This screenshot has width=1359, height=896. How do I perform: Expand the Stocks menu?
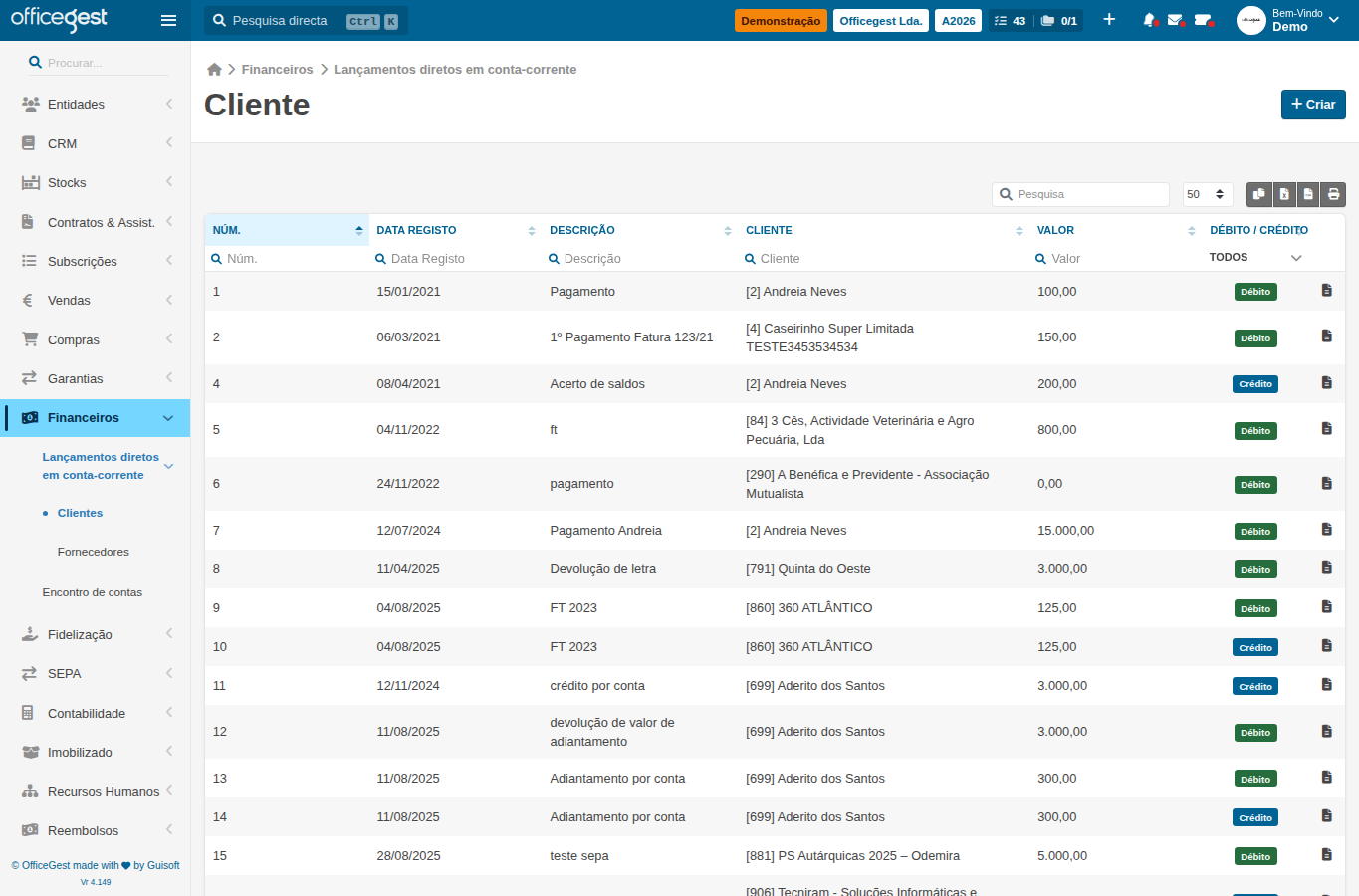tap(95, 182)
